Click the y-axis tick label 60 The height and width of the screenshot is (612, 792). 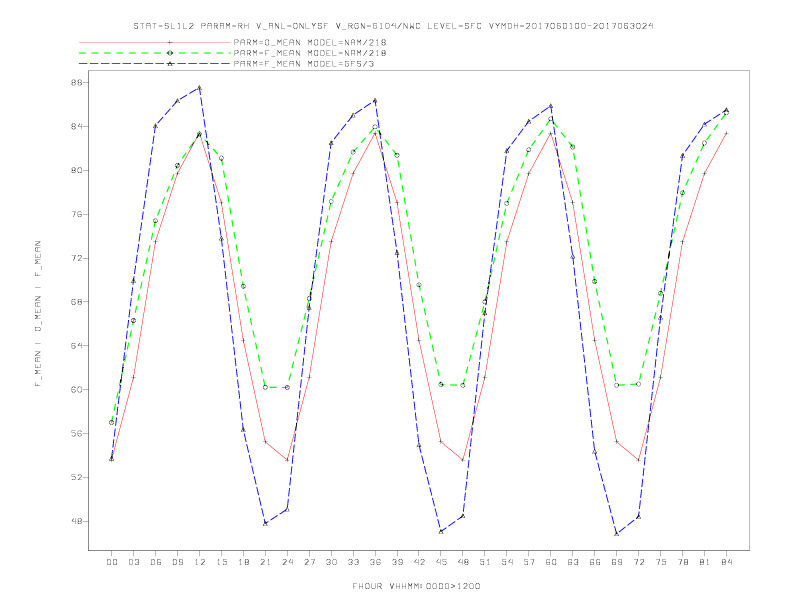coord(77,389)
